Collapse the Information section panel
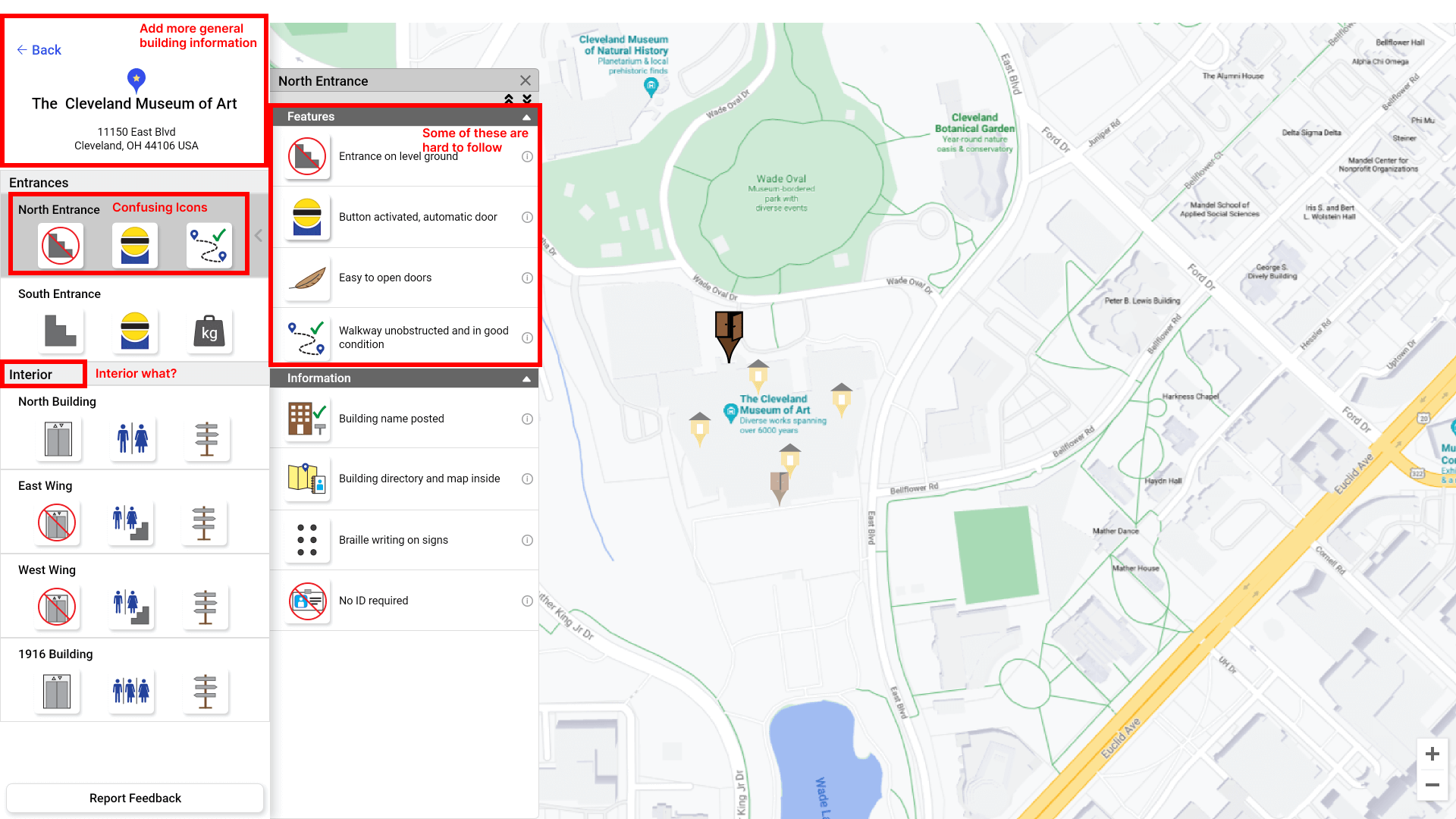The image size is (1456, 819). click(527, 378)
